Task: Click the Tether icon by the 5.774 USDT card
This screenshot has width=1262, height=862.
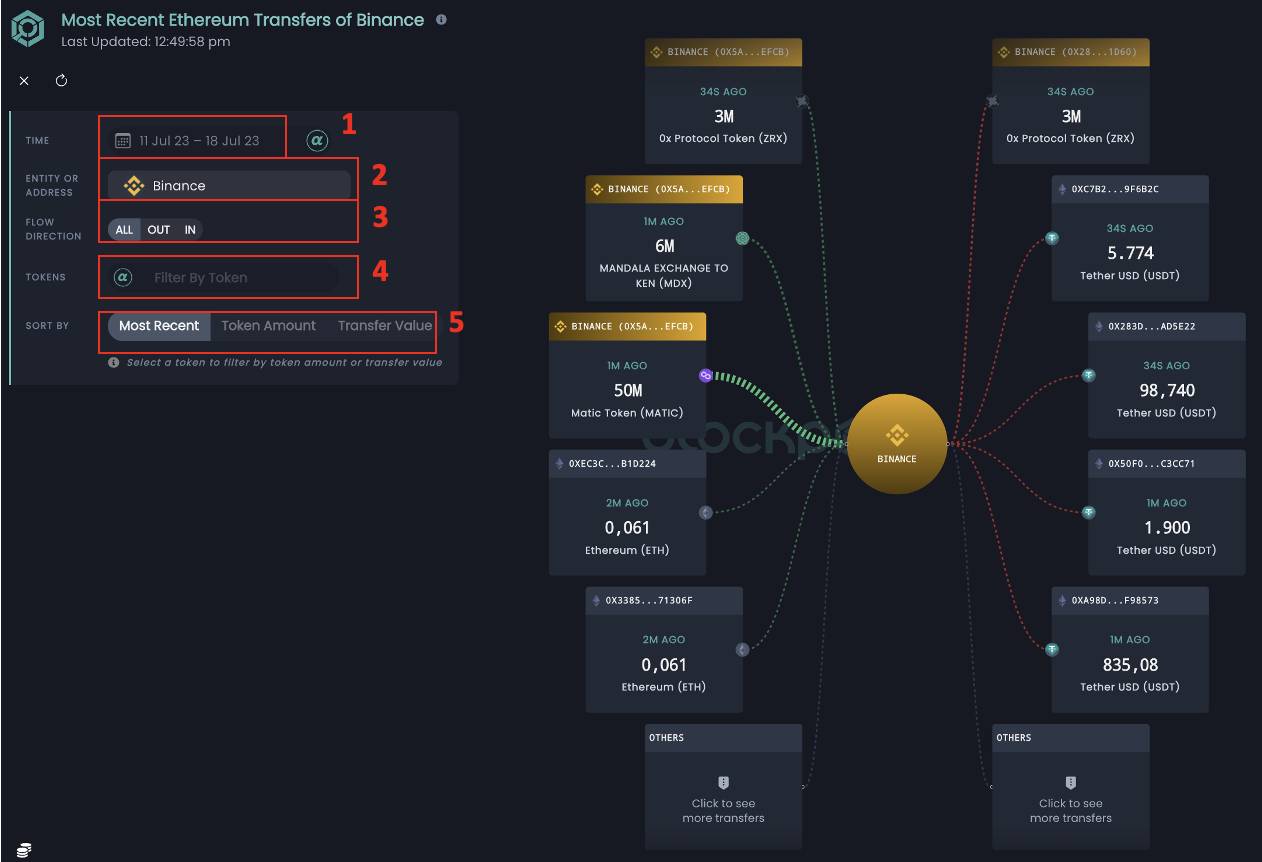Action: pyautogui.click(x=1052, y=238)
